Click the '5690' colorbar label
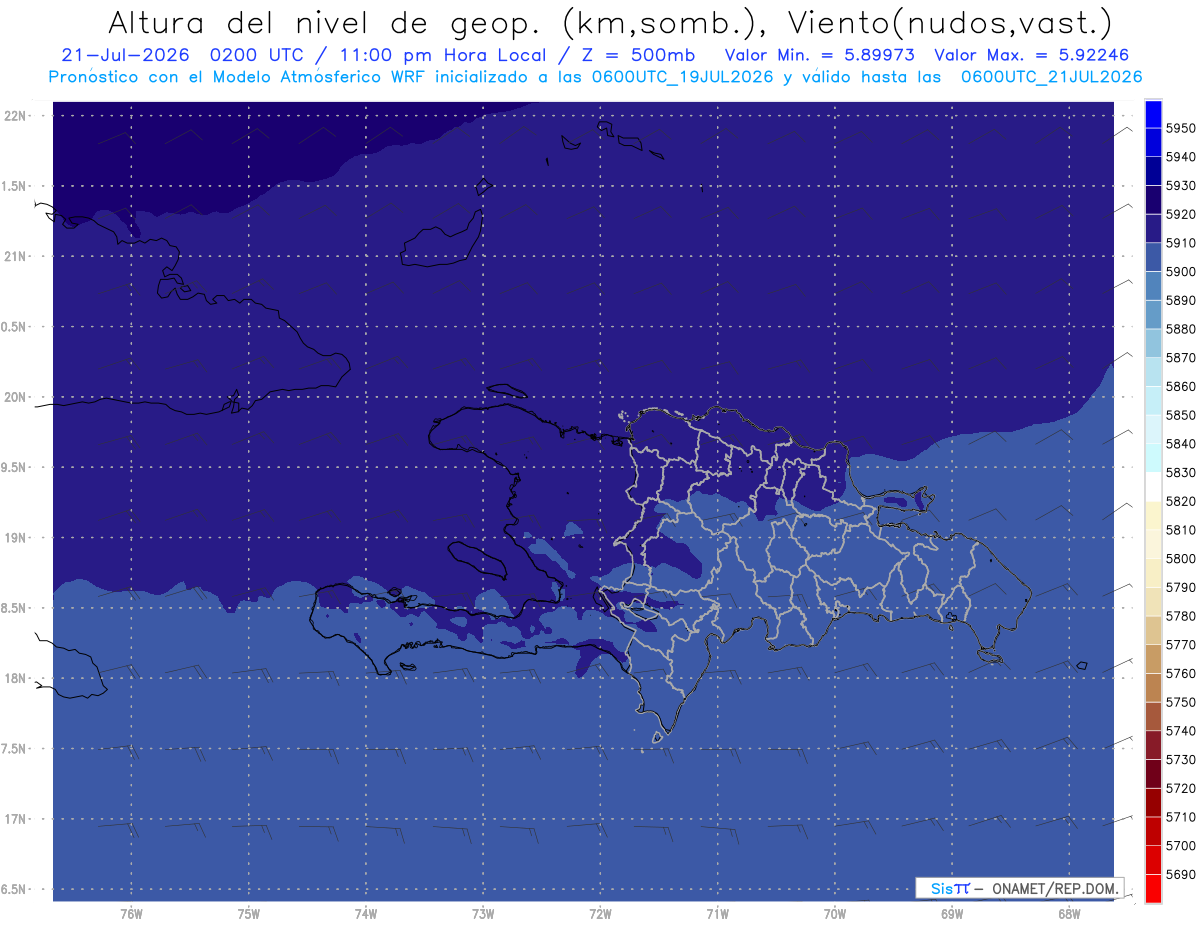The image size is (1200, 927). click(1180, 874)
